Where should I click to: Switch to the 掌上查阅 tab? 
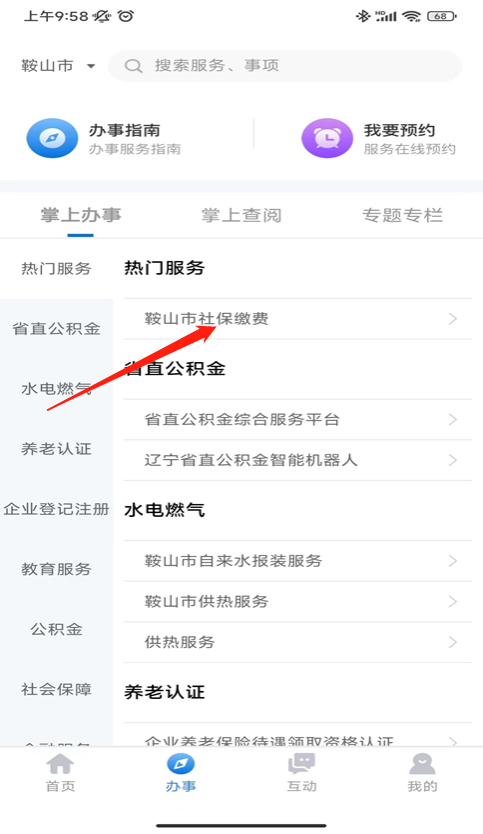(x=242, y=215)
